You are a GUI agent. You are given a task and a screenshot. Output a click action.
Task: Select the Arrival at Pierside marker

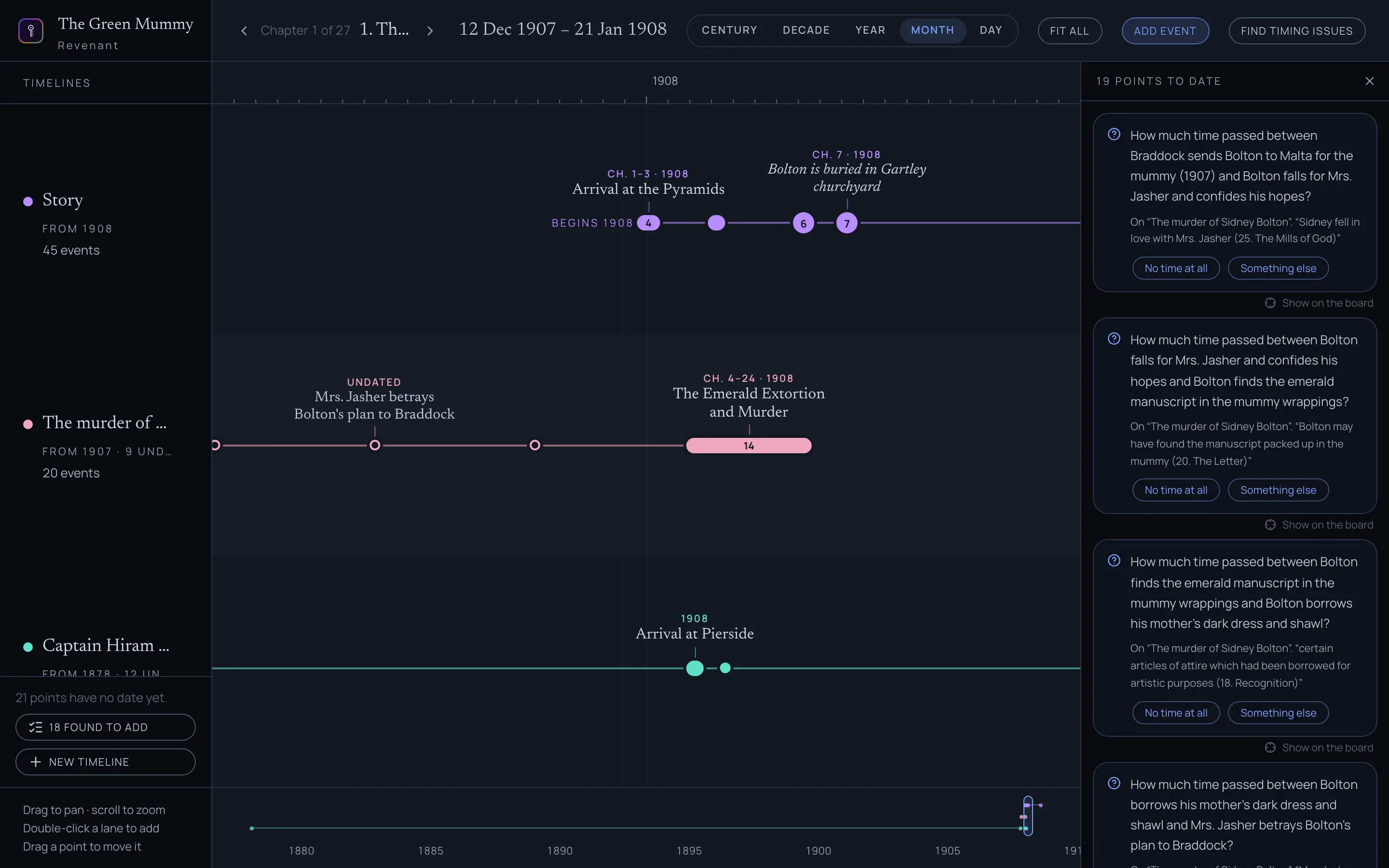click(x=695, y=668)
